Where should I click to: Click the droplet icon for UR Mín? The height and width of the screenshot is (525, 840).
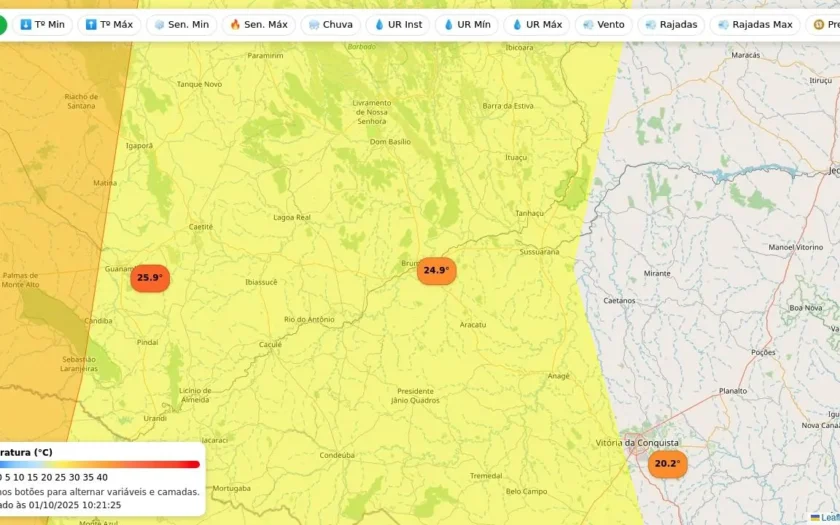448,25
